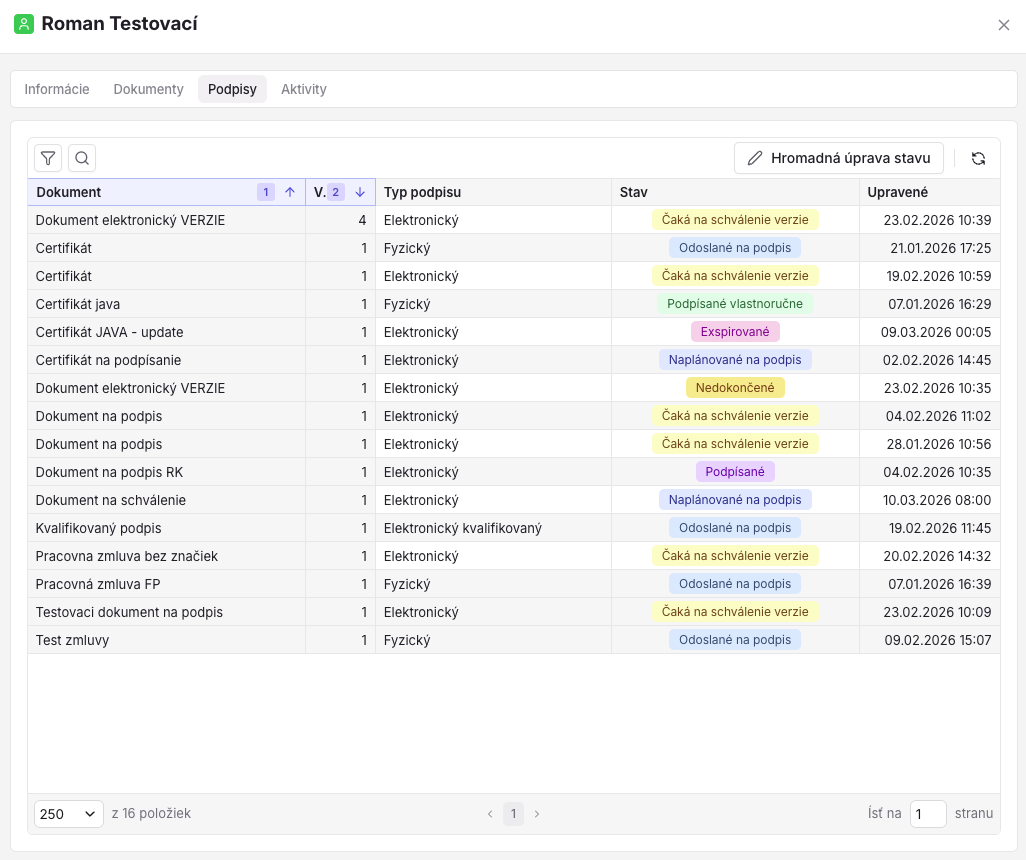Select Certifikát JAVA - update row
Image resolution: width=1026 pixels, height=860 pixels.
click(x=514, y=332)
